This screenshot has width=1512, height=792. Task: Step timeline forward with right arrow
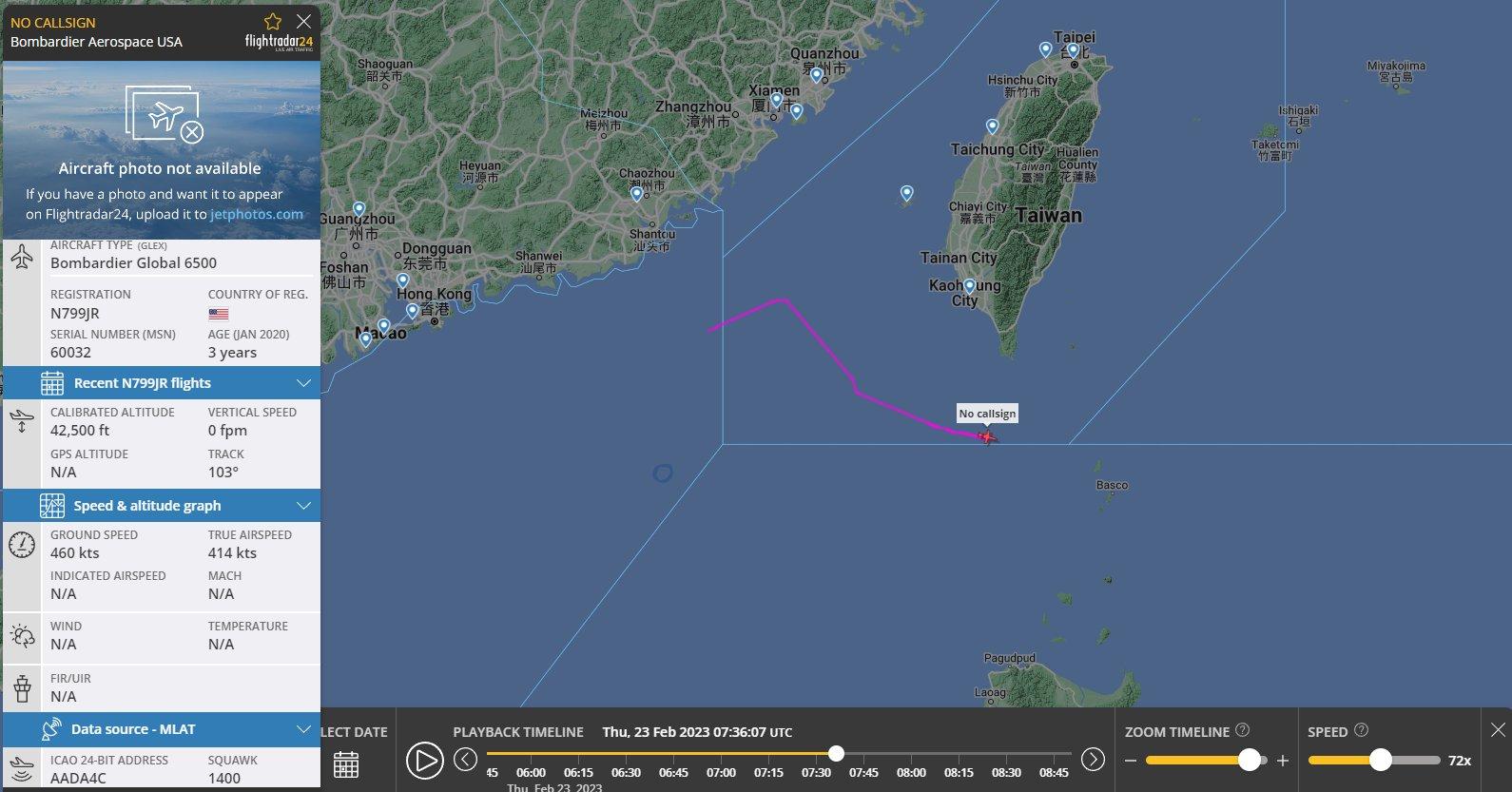pyautogui.click(x=1093, y=759)
